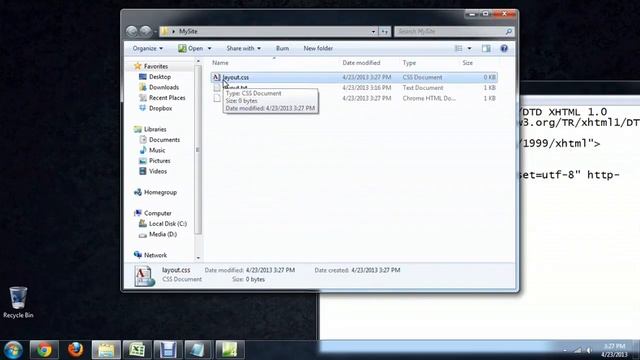
Task: Change view with the view icon
Action: [x=458, y=49]
